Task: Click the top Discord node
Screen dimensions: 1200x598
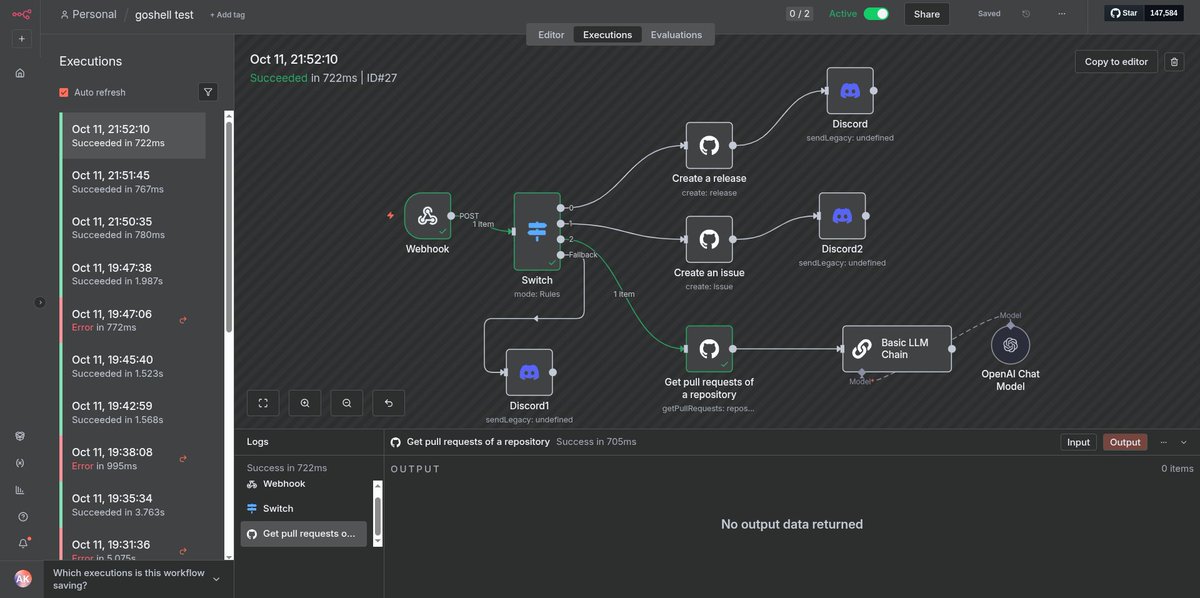Action: pyautogui.click(x=850, y=91)
